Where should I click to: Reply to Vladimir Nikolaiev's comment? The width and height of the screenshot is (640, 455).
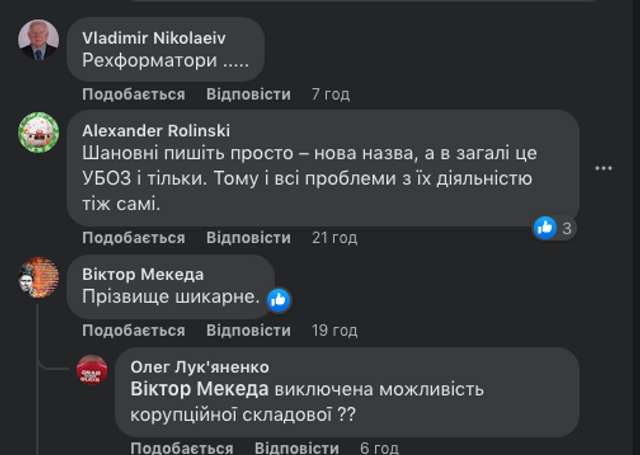248,94
